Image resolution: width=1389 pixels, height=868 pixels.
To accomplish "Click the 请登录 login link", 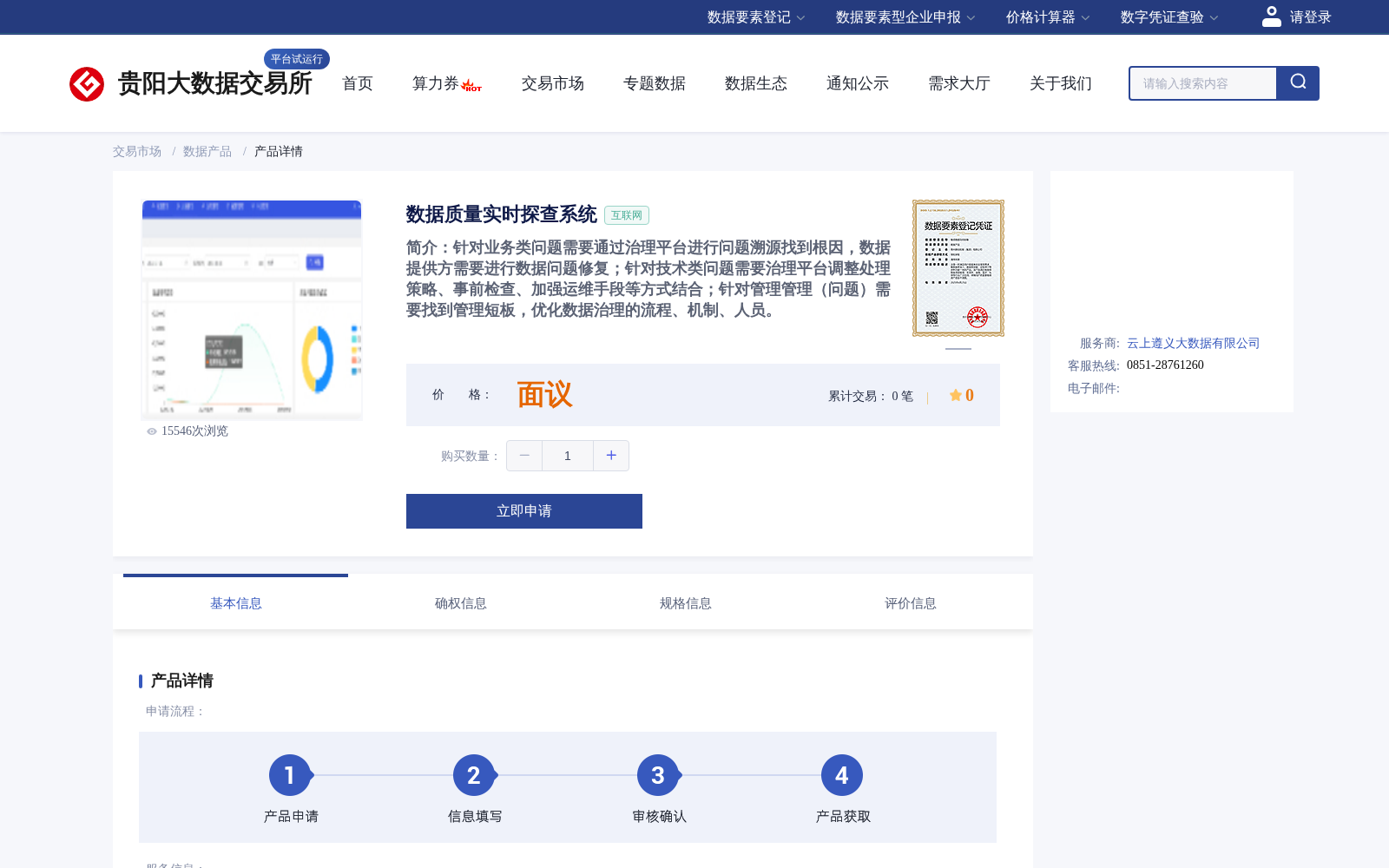I will coord(1311,17).
